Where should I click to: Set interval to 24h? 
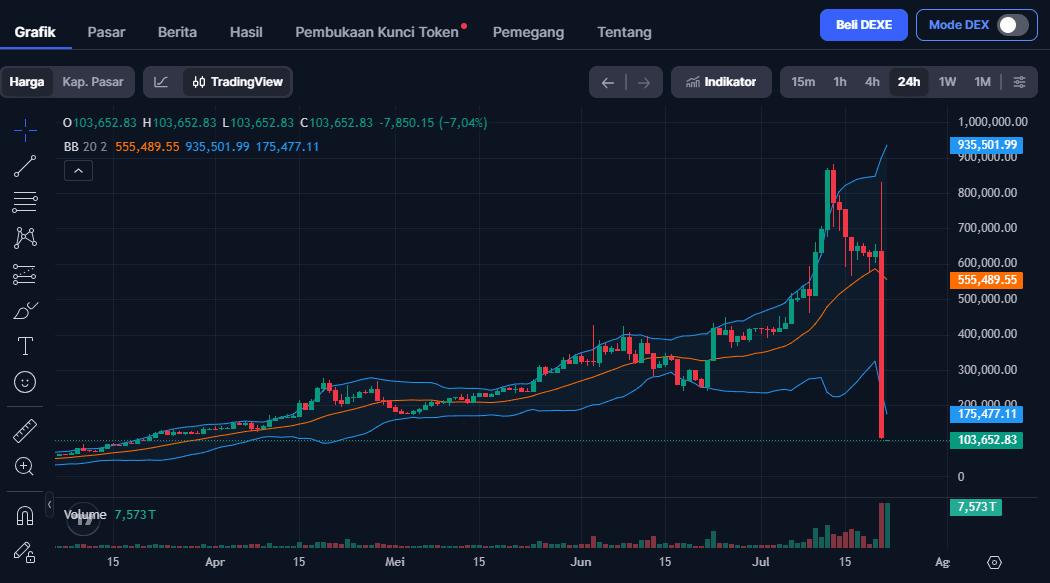(909, 82)
